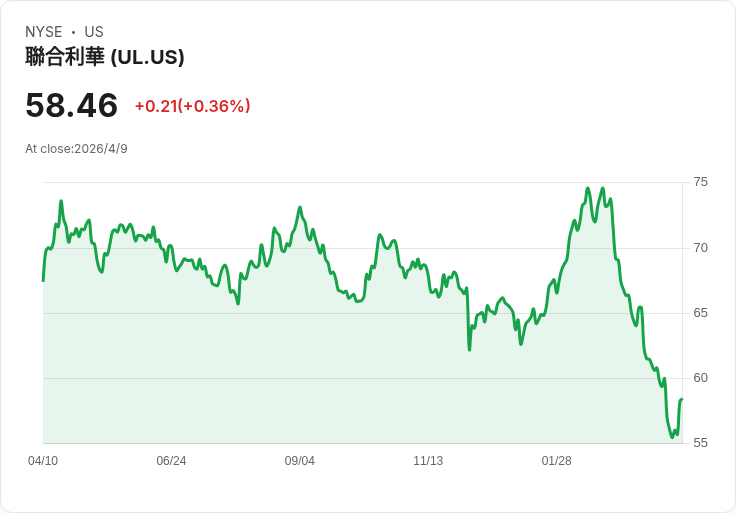Click the NYSE exchange label
Viewport: 736px width, 513px height.
(44, 32)
